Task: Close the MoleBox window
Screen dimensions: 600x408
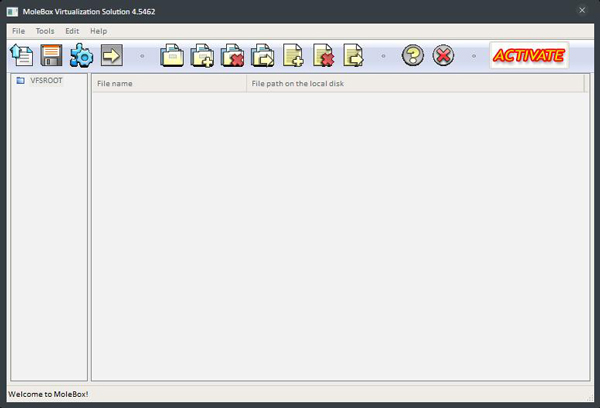Action: (x=582, y=10)
